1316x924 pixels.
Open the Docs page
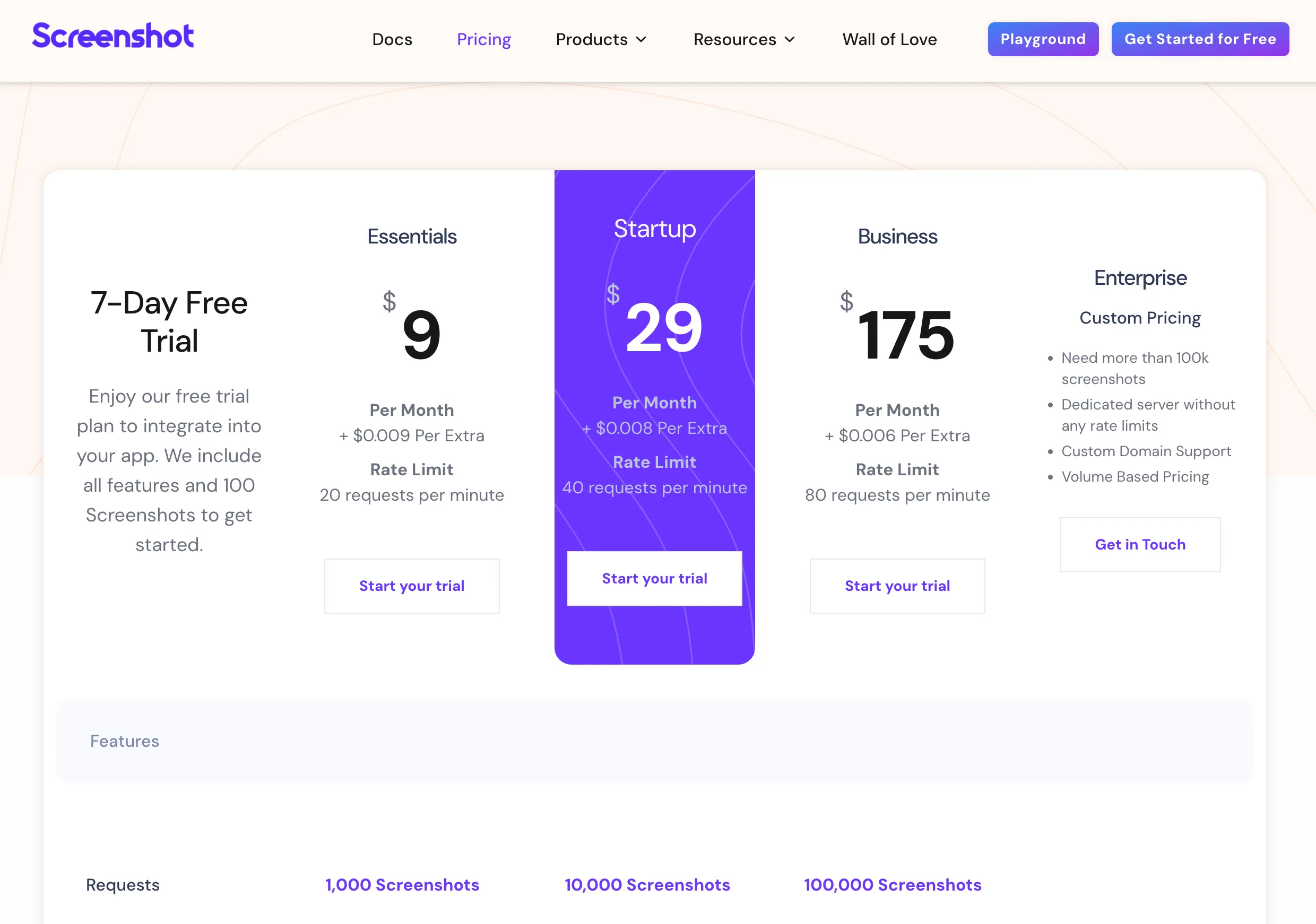tap(392, 39)
